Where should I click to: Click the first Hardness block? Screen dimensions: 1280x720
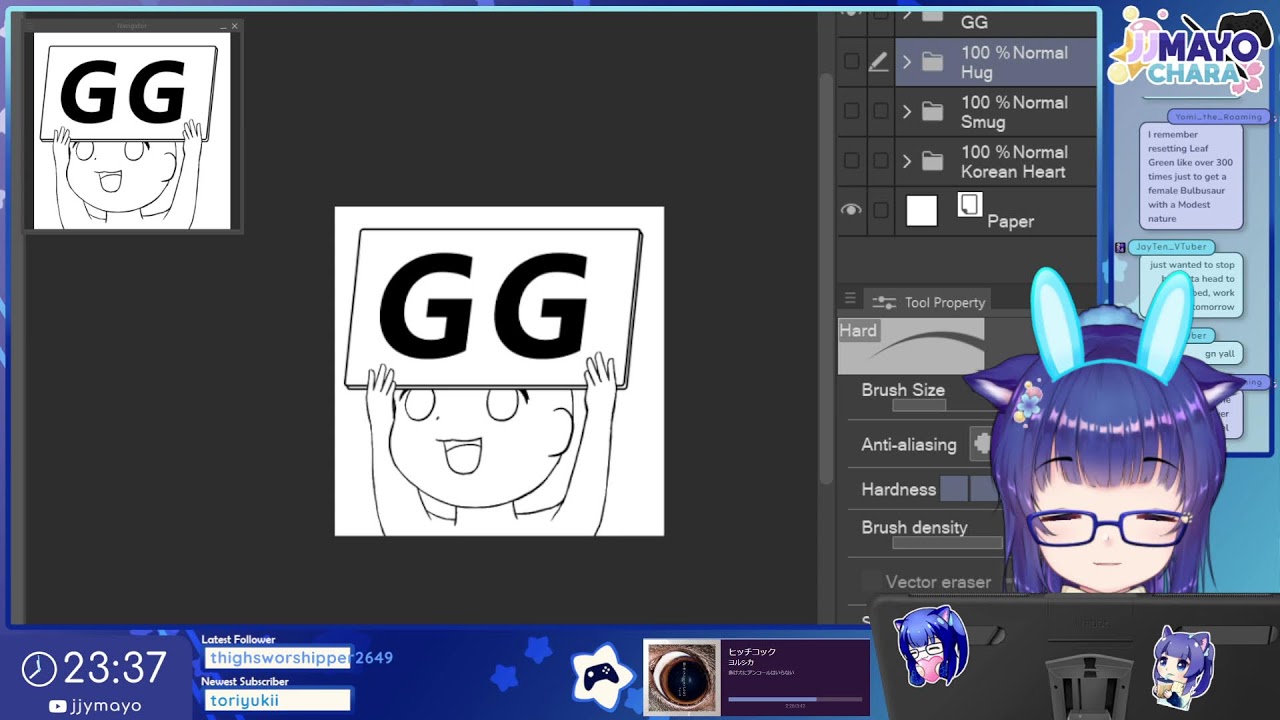click(x=954, y=489)
